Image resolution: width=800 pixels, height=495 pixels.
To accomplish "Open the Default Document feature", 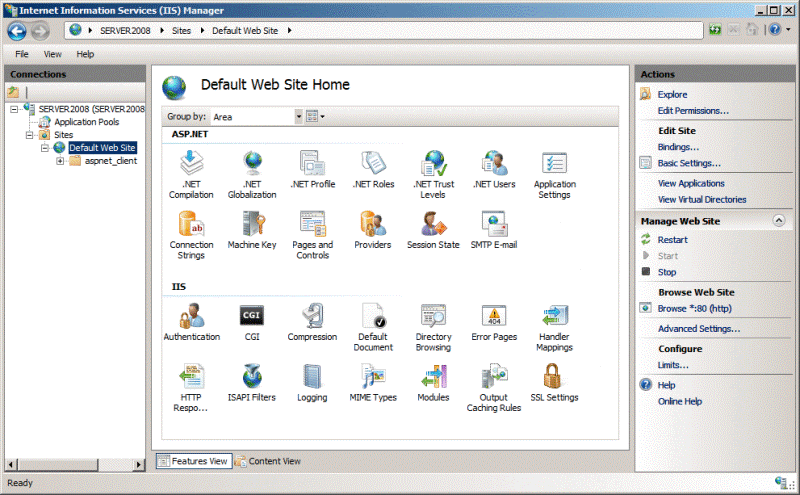I will (x=373, y=327).
